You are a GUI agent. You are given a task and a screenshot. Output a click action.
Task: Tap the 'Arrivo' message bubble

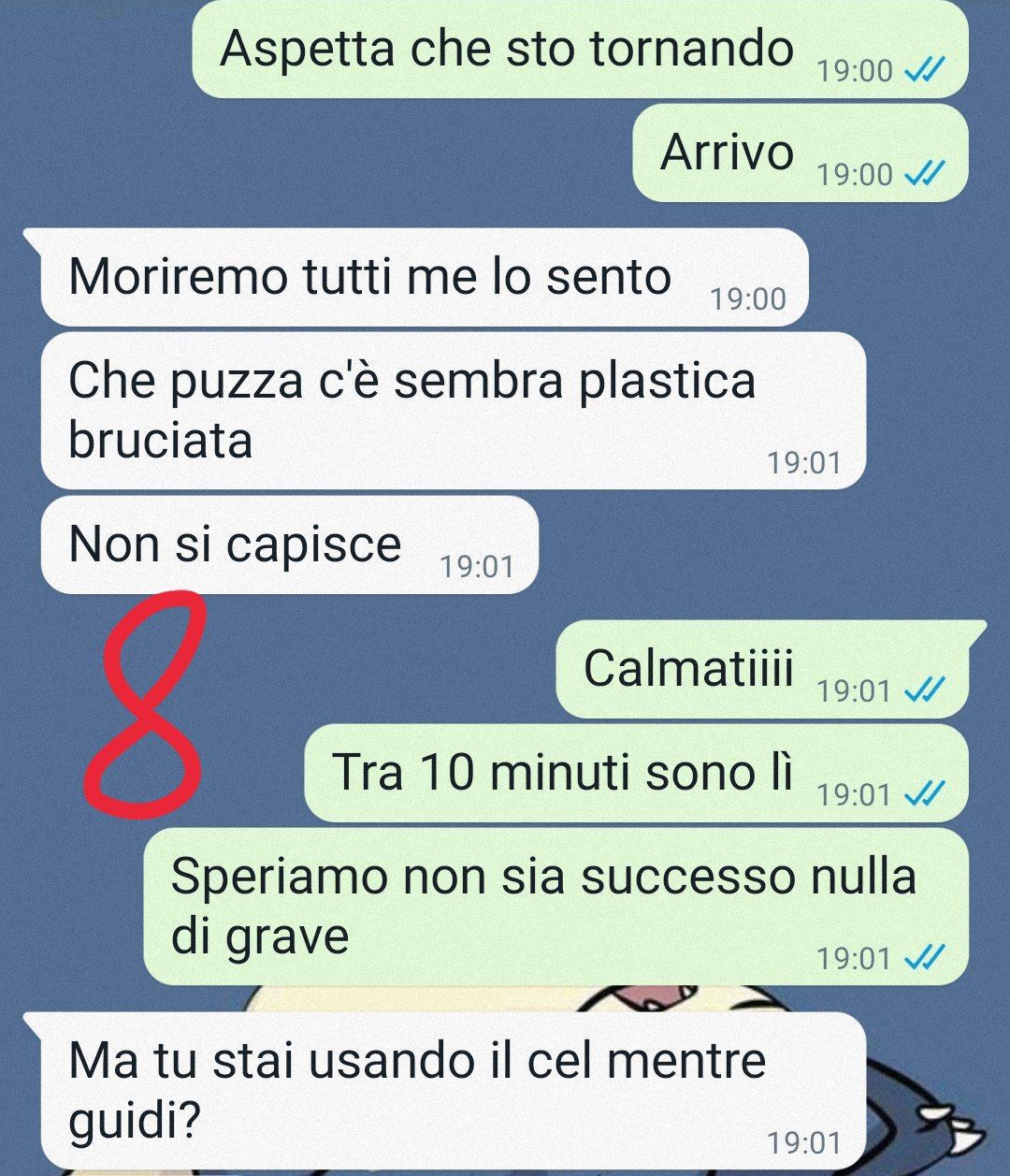[801, 152]
